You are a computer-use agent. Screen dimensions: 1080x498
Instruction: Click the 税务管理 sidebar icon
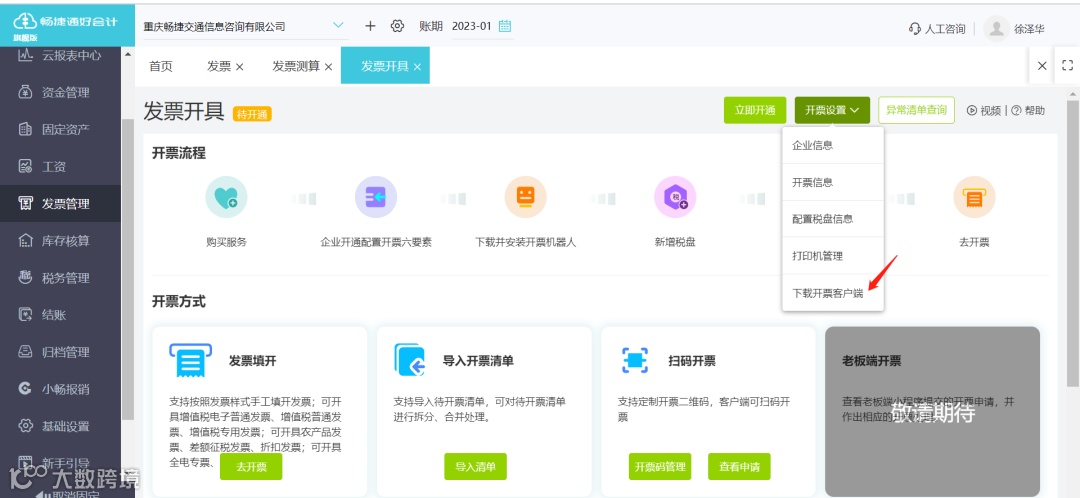point(25,278)
